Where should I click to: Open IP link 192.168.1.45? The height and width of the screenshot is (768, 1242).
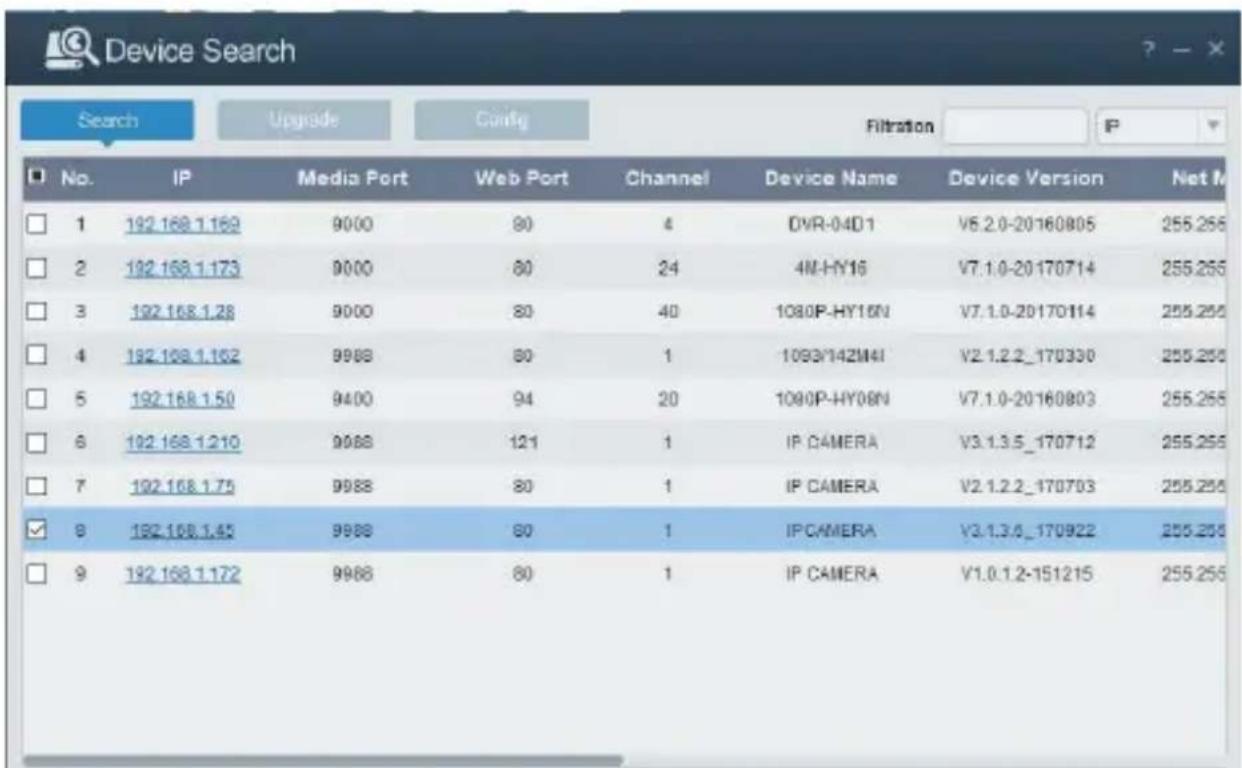point(182,531)
